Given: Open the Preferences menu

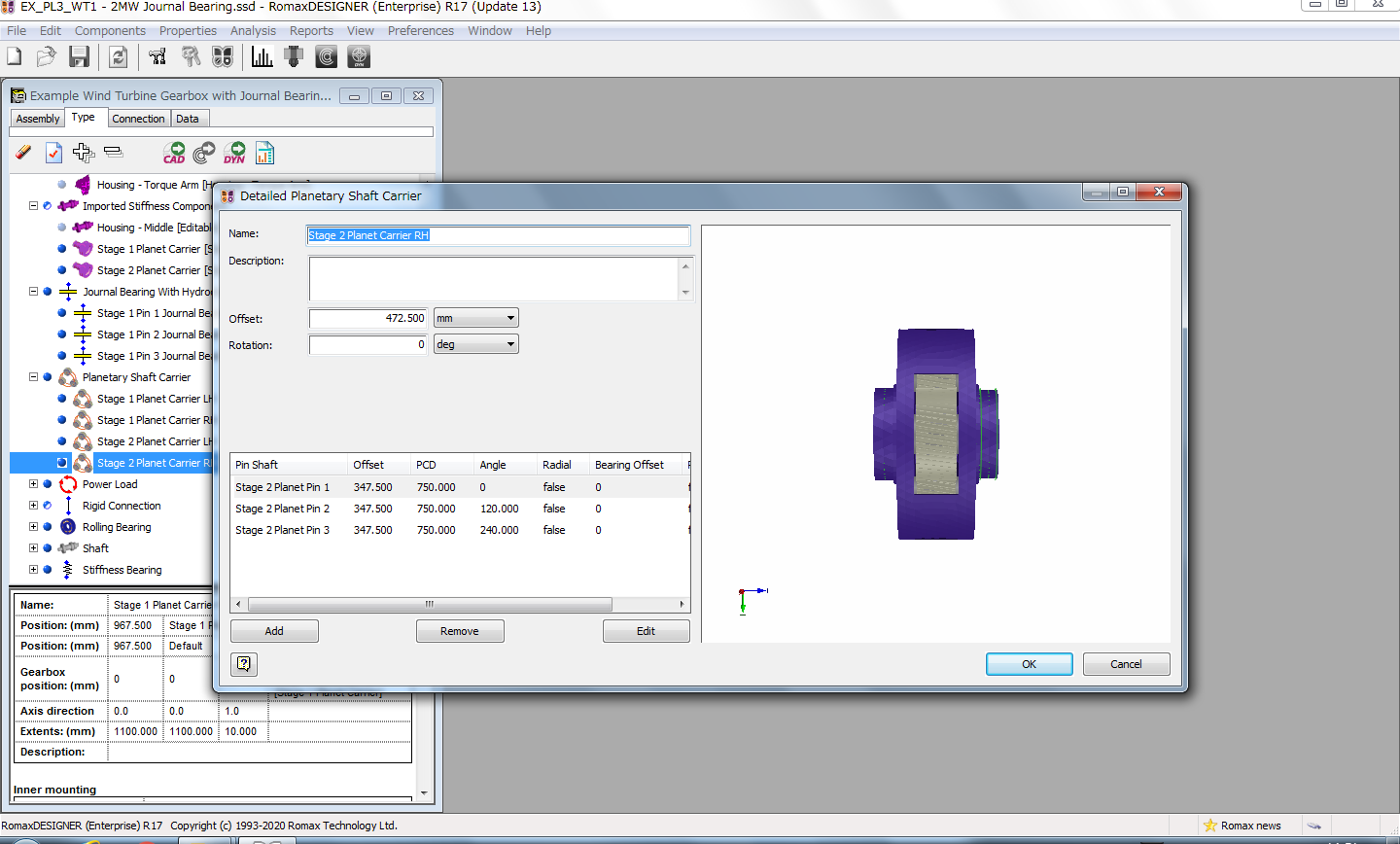Looking at the screenshot, I should click(x=420, y=31).
